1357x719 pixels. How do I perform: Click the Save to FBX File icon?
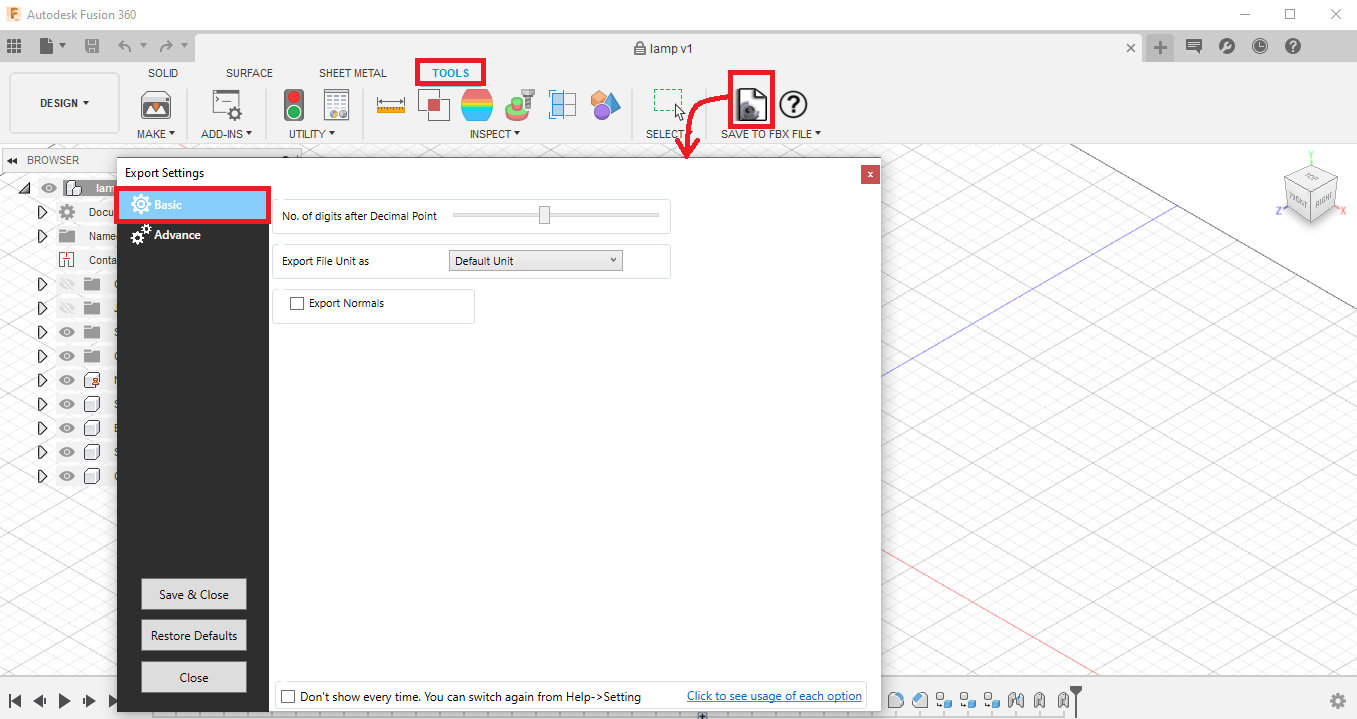click(751, 104)
